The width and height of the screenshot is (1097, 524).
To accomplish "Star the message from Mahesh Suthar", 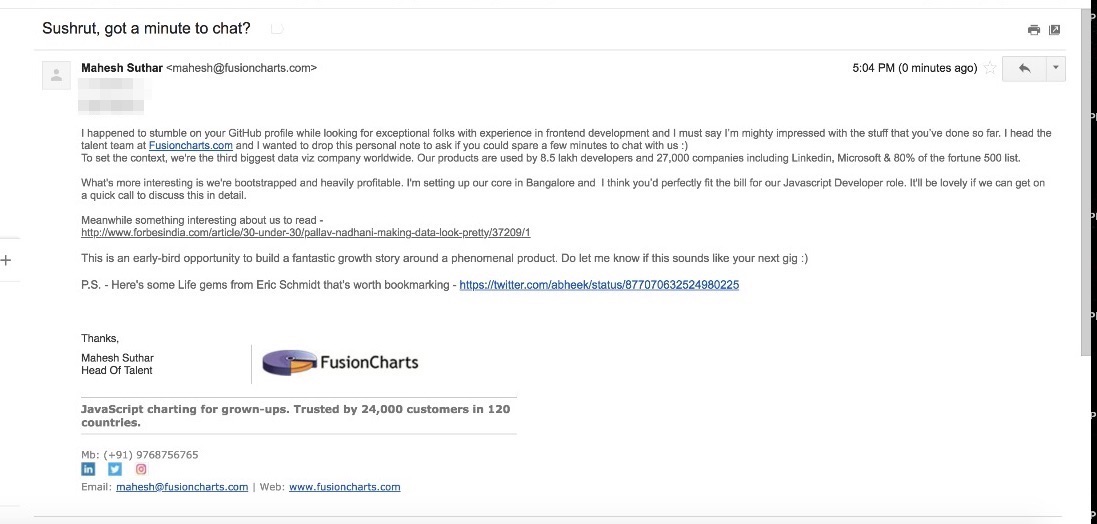I will (x=990, y=68).
